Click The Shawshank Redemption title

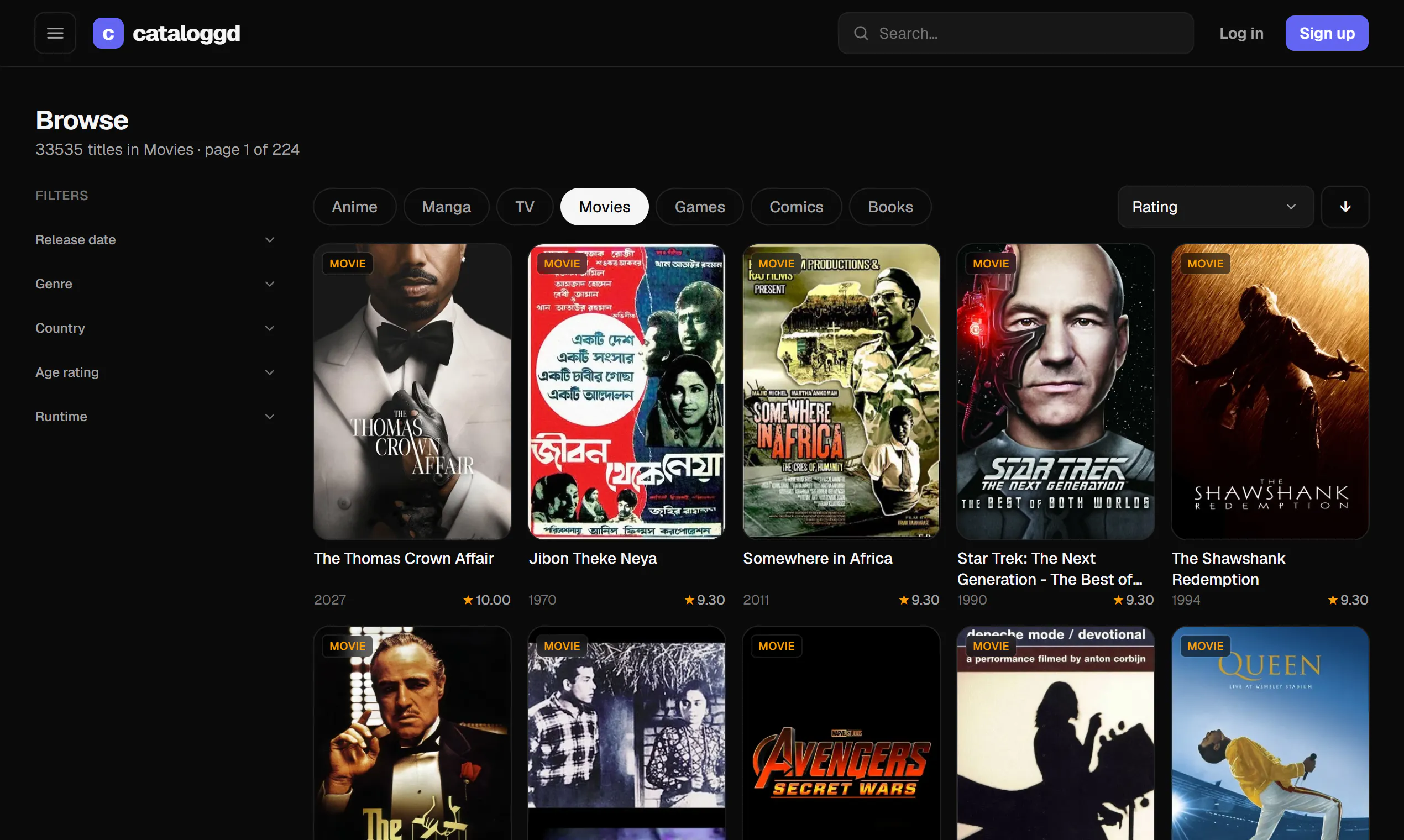[x=1228, y=568]
